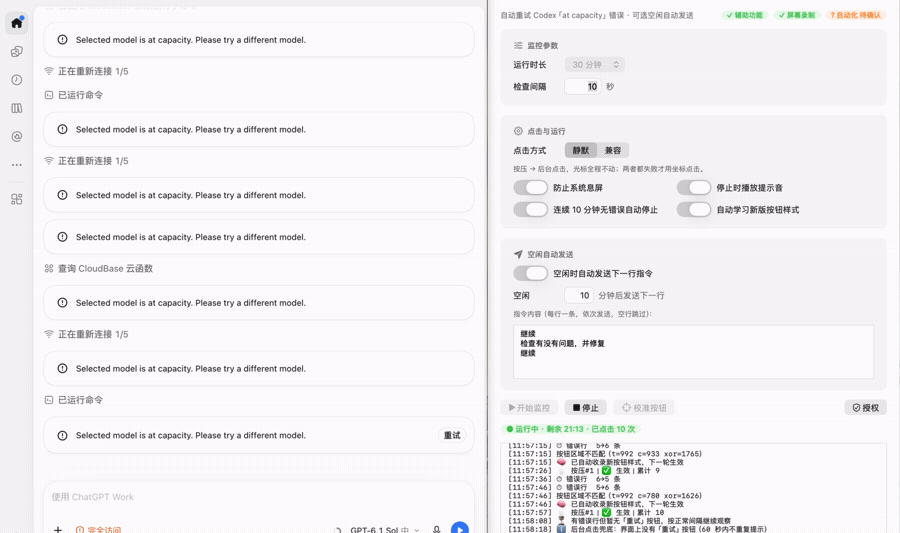This screenshot has height=533, width=900.
Task: Select 兼容 click mode segment
Action: [x=613, y=150]
